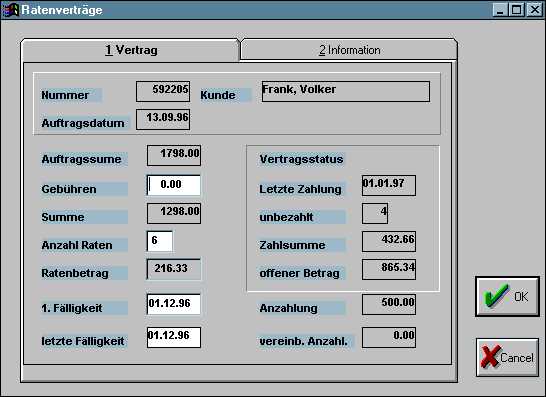Focus the letzte Fälligkeit date field
546x397 pixels.
pyautogui.click(x=174, y=337)
